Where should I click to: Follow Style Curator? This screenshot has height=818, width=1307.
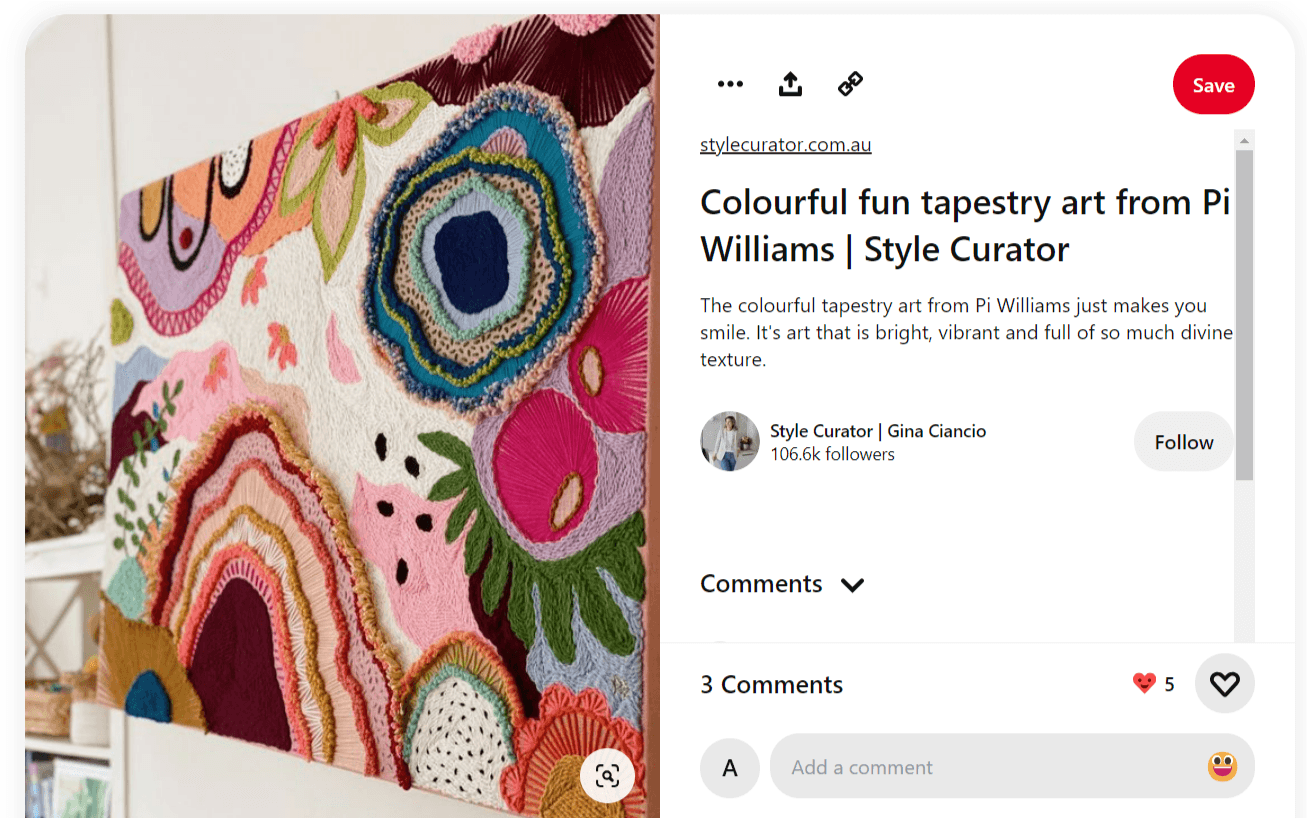1183,441
